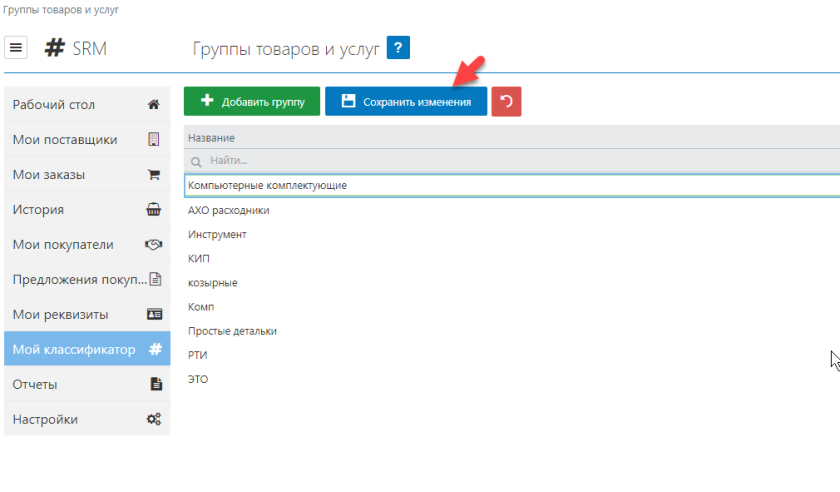Click the Сохранить изменения button
The height and width of the screenshot is (492, 840).
406,101
